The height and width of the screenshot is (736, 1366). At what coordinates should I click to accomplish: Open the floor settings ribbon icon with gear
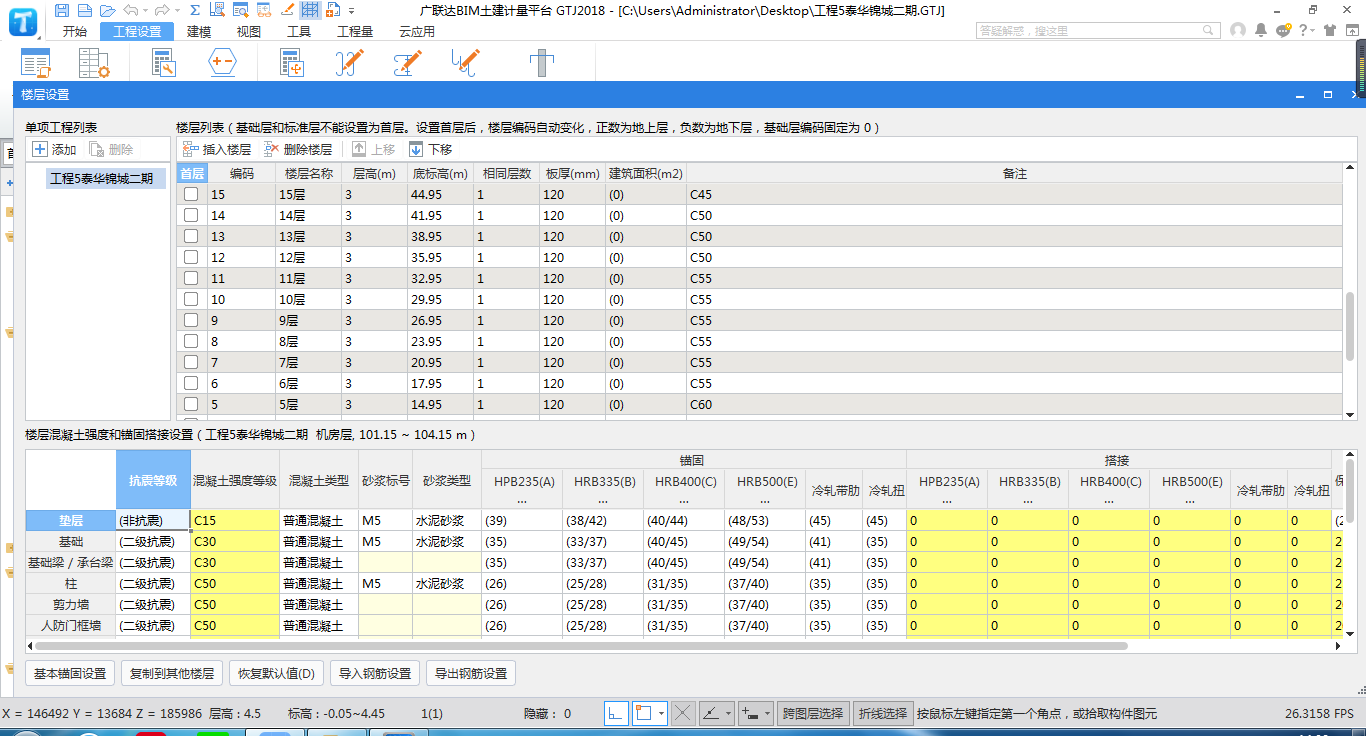(x=94, y=63)
